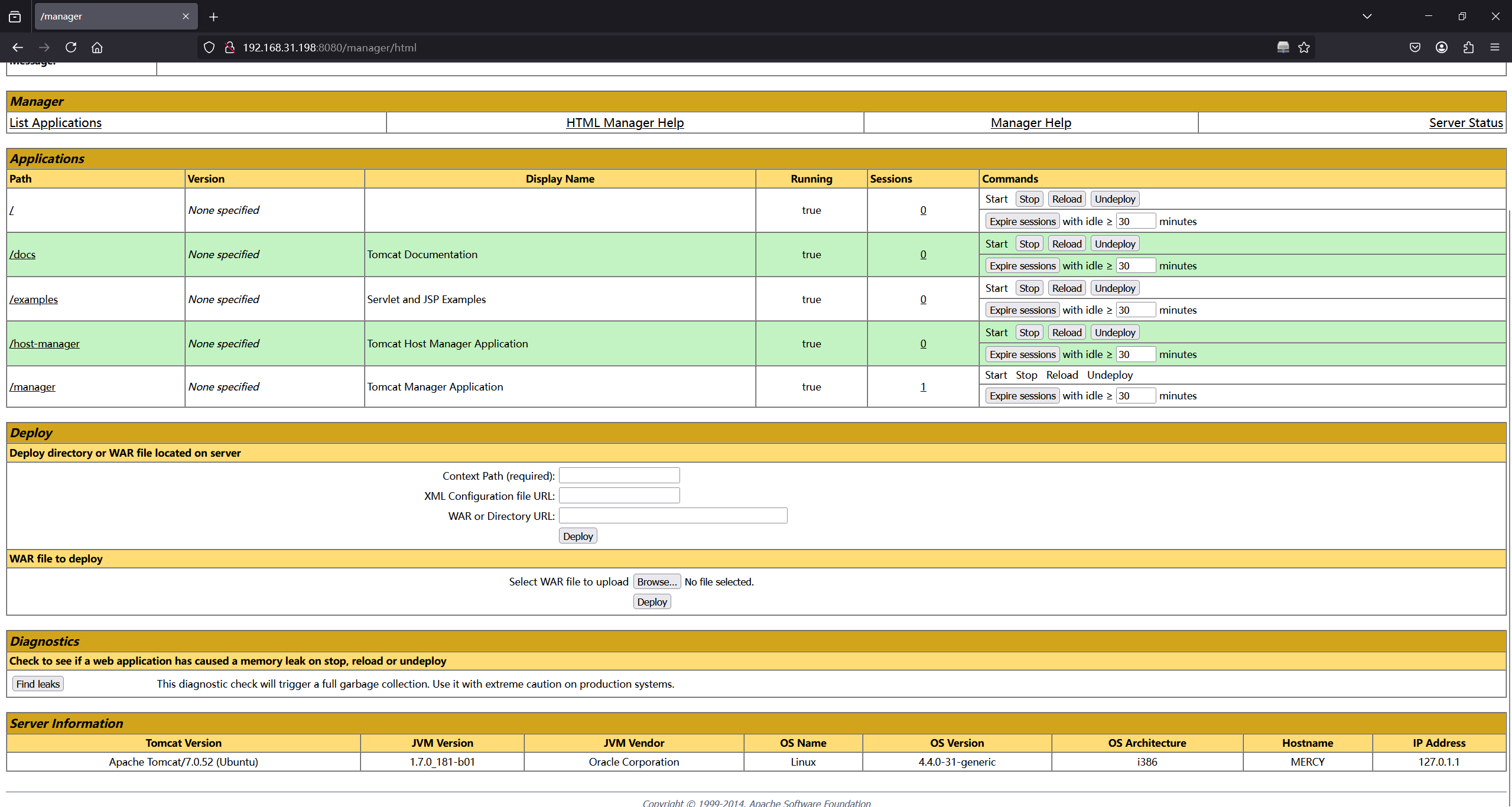The image size is (1512, 807).
Task: Open the browser home page icon
Action: [x=97, y=47]
